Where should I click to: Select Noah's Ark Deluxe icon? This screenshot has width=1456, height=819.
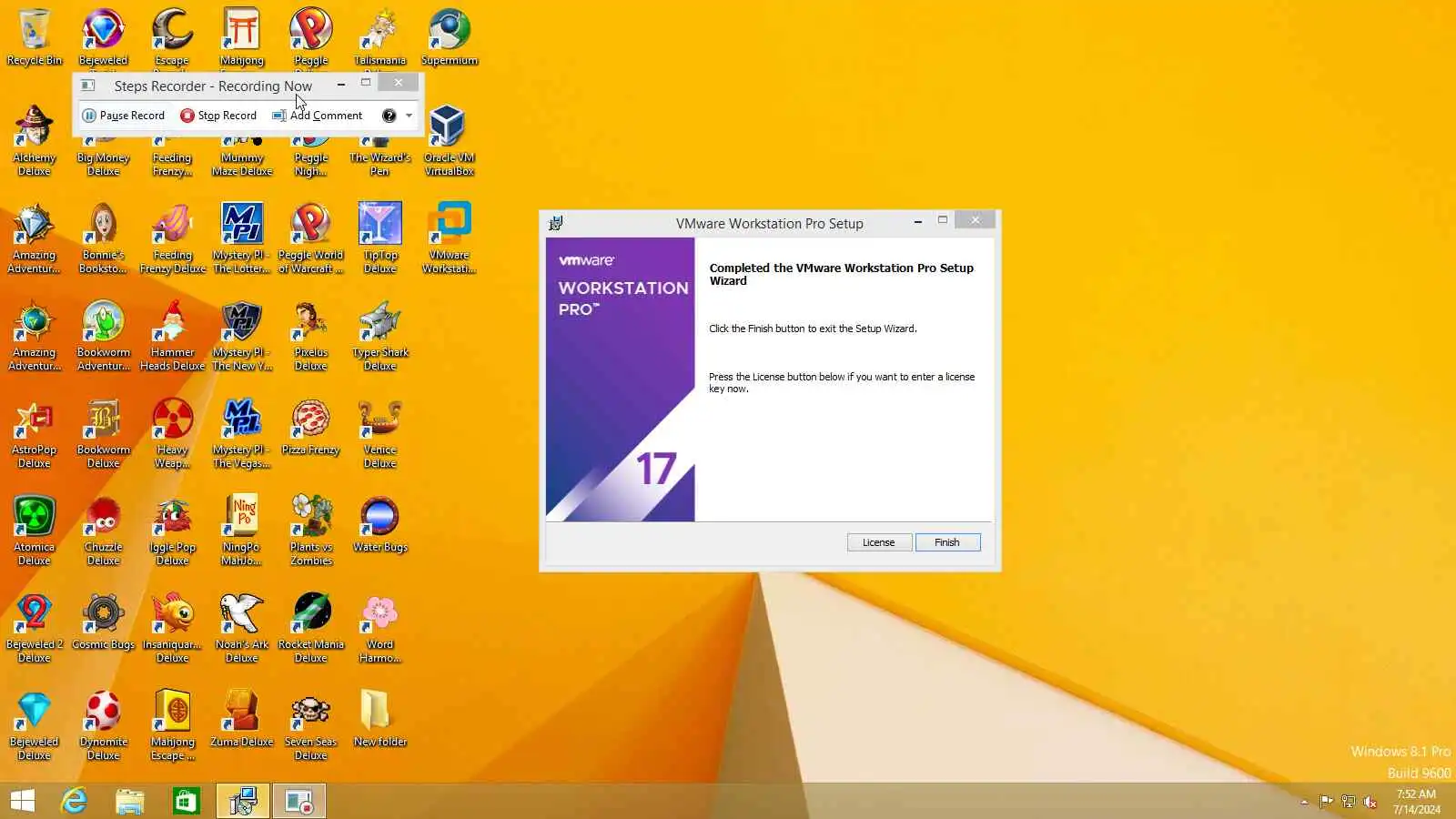click(x=242, y=628)
